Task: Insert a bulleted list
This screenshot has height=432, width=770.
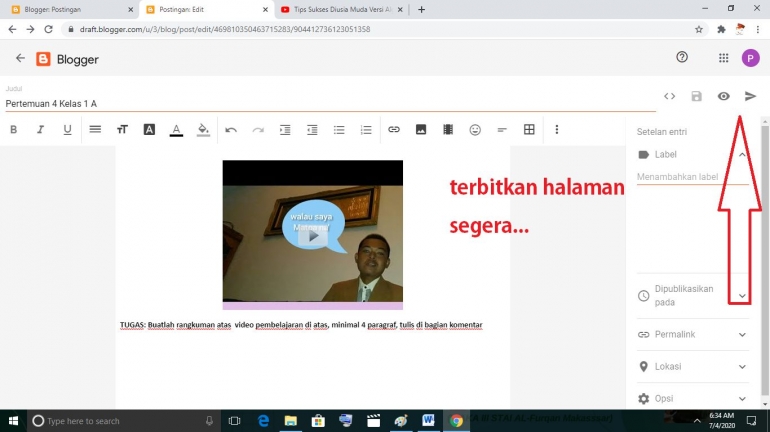Action: click(x=339, y=130)
